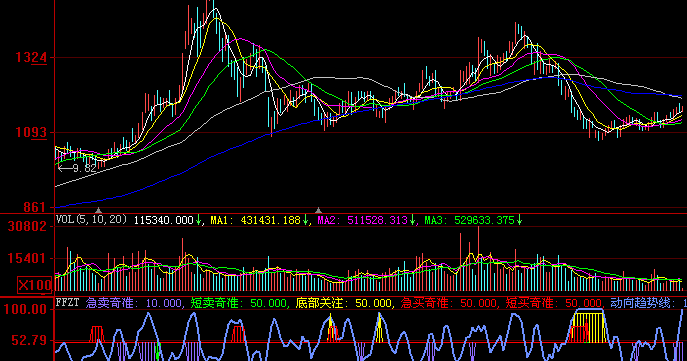Click the MA2: 511528.313 volume readout
Viewport: 687px width, 361px height.
362,220
